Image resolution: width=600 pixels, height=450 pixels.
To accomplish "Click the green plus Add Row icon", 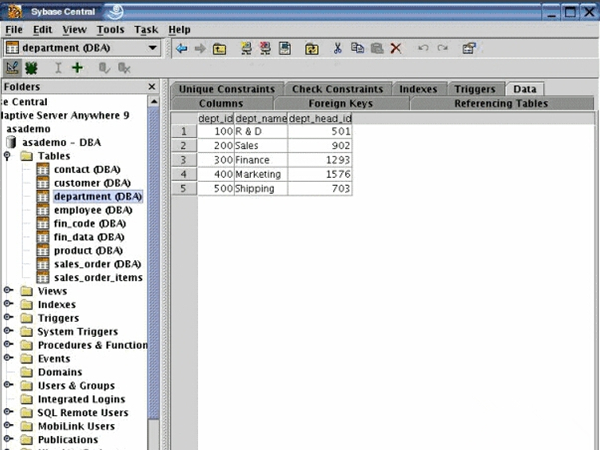I will (77, 68).
